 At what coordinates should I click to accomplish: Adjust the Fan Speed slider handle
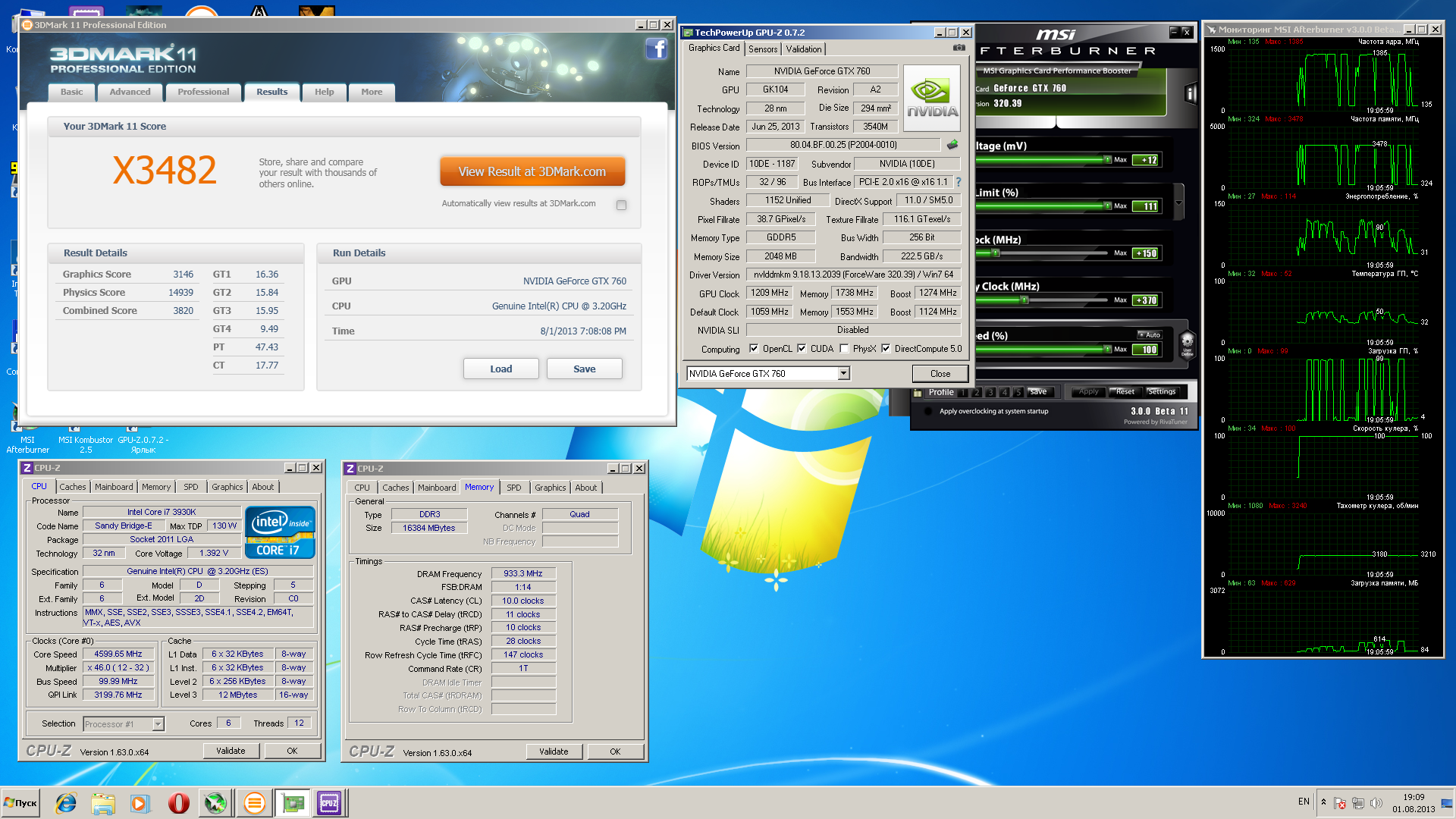pos(1107,349)
